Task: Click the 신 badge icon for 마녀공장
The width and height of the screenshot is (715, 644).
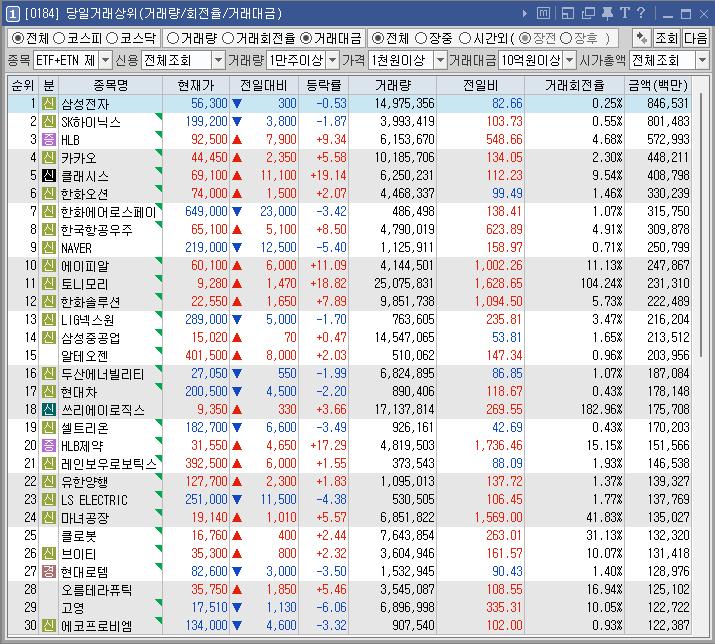Action: click(49, 518)
